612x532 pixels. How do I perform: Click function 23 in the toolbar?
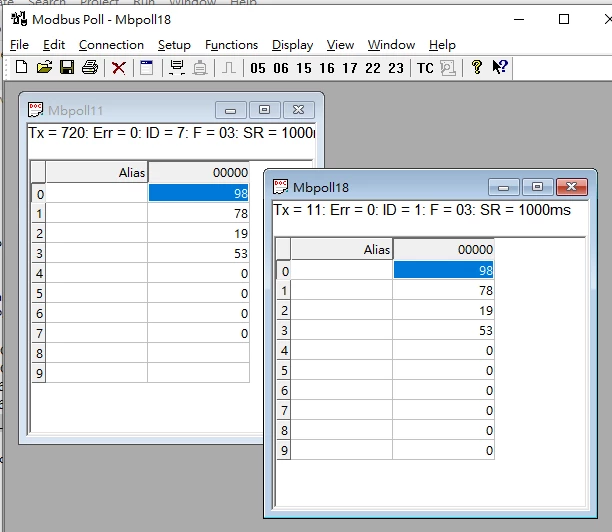[x=396, y=68]
